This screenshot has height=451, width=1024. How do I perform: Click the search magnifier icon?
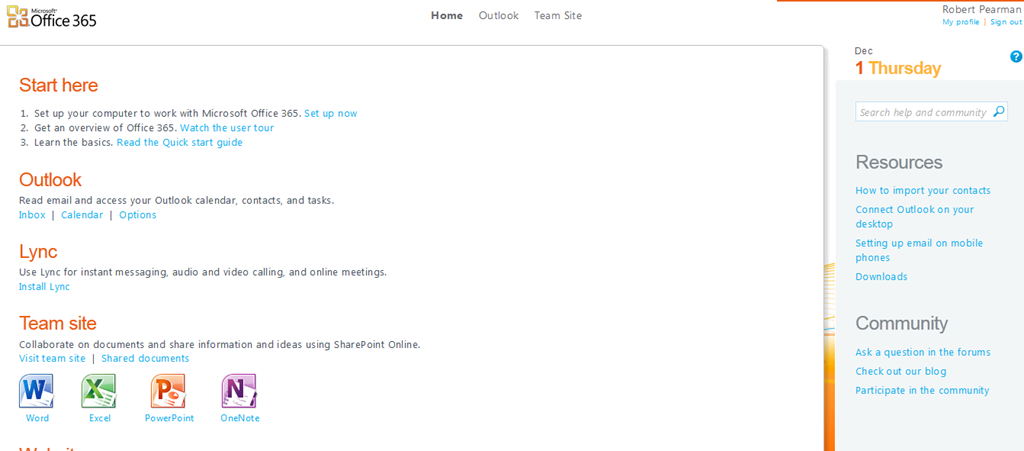[x=998, y=112]
